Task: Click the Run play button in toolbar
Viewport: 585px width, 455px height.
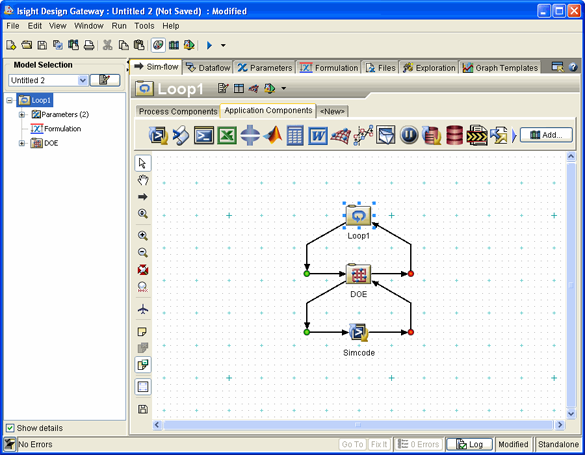Action: [x=209, y=46]
